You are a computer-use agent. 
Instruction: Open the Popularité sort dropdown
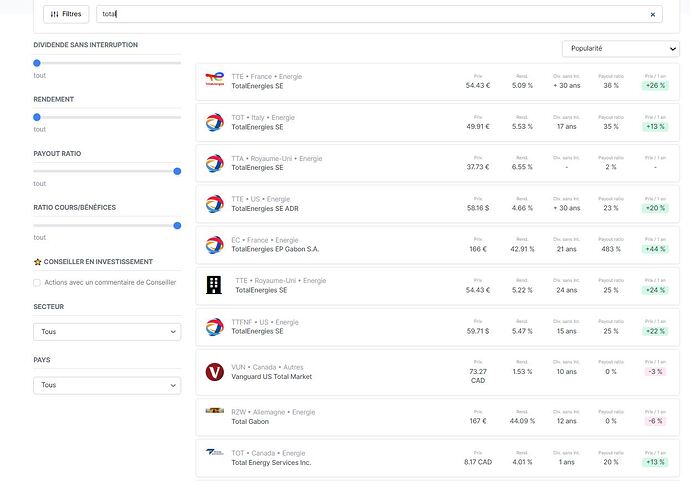coord(620,48)
